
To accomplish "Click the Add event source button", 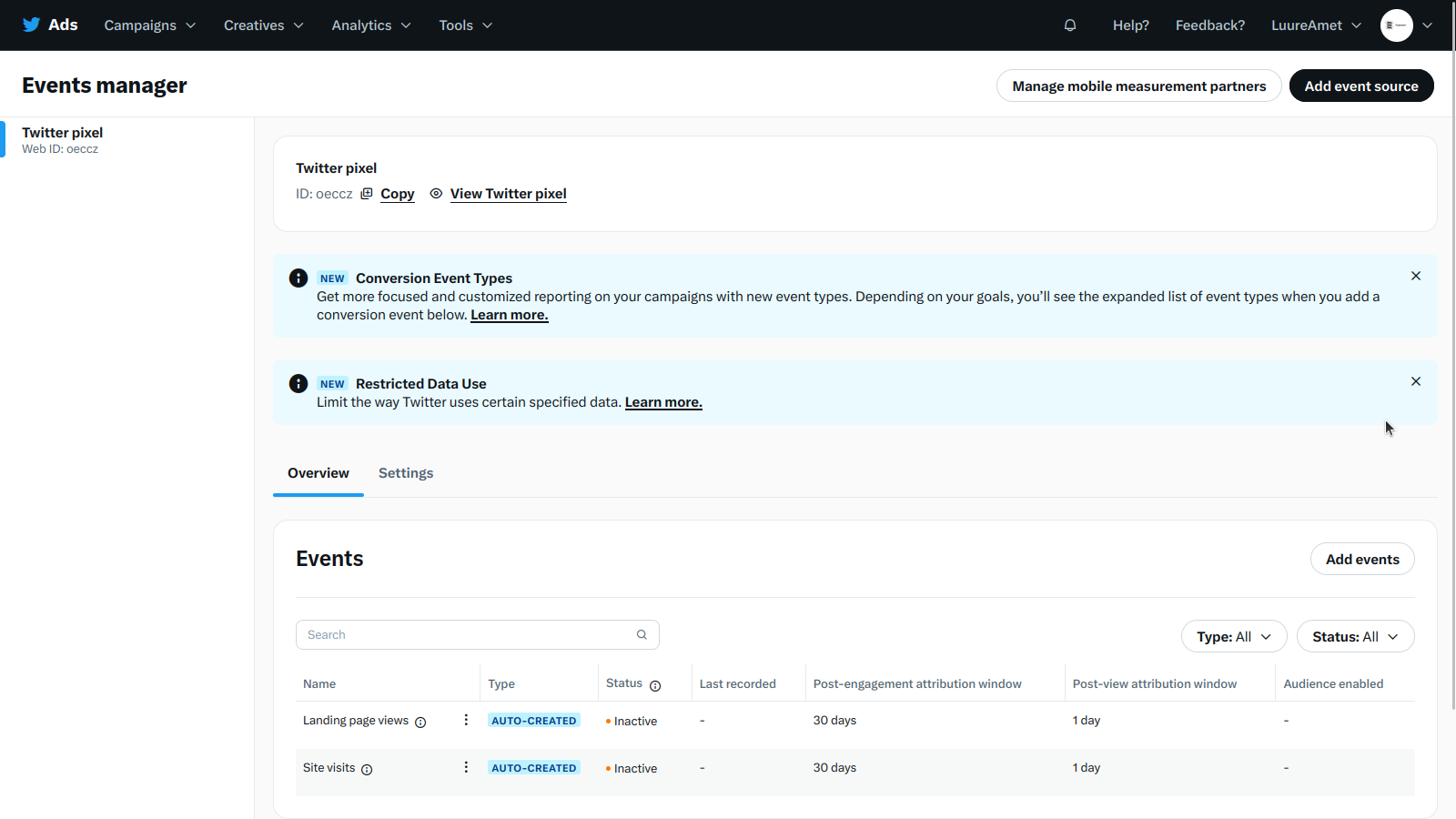I will (x=1360, y=86).
